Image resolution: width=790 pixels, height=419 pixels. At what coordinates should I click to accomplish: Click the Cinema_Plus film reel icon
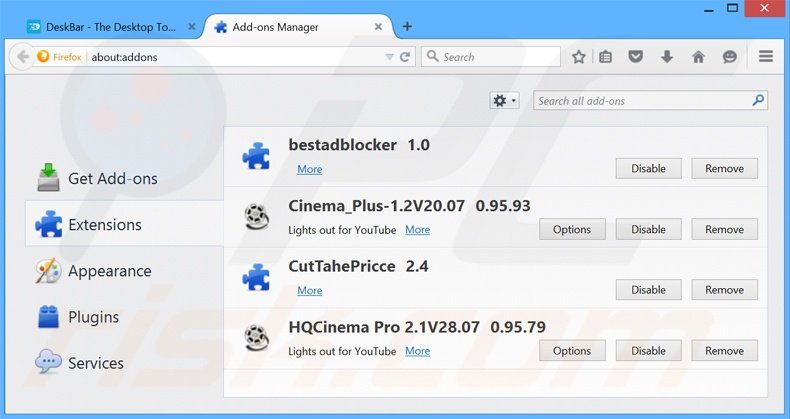[256, 216]
